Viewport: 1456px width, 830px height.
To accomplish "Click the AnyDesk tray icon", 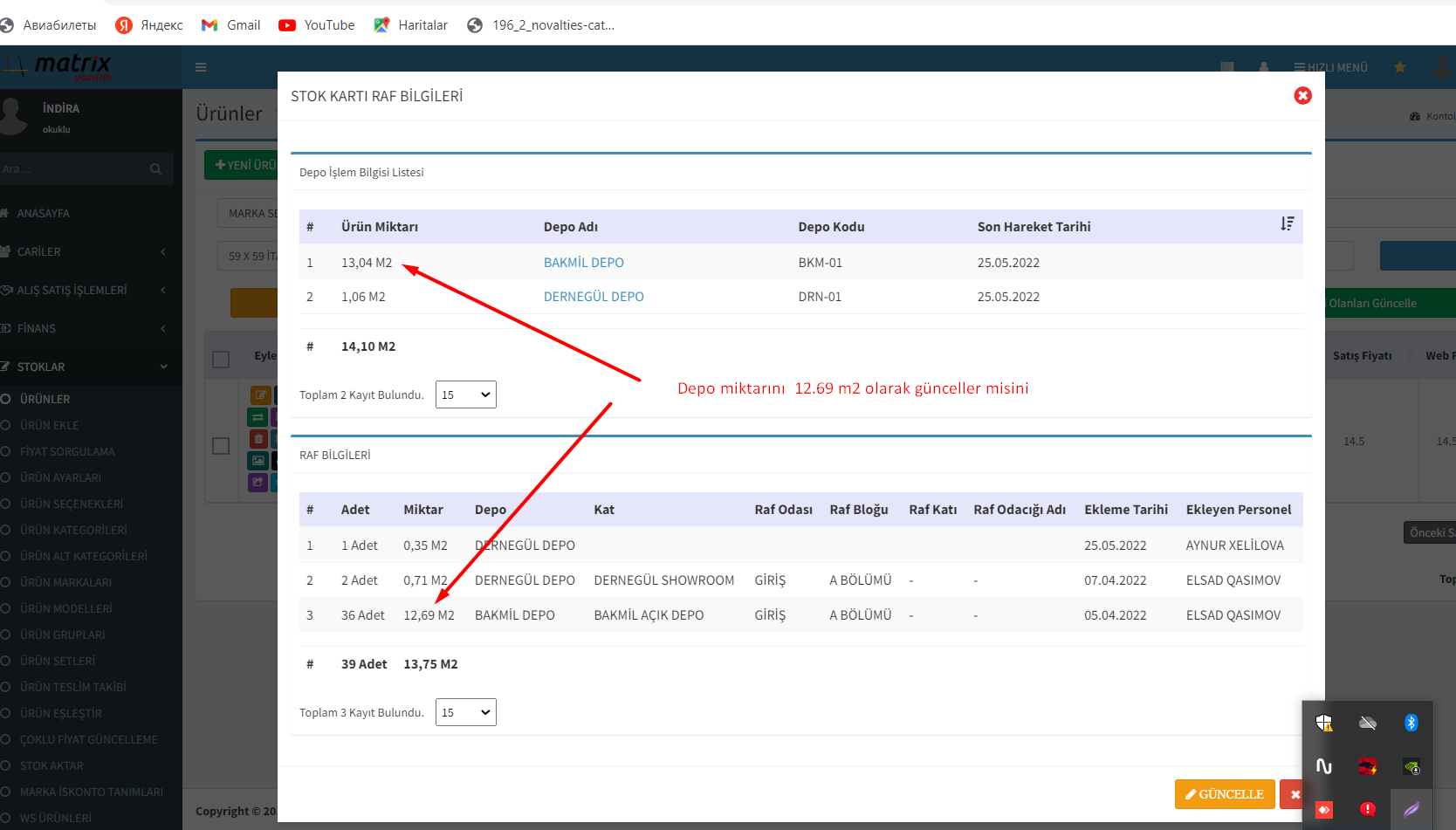I will (x=1324, y=810).
